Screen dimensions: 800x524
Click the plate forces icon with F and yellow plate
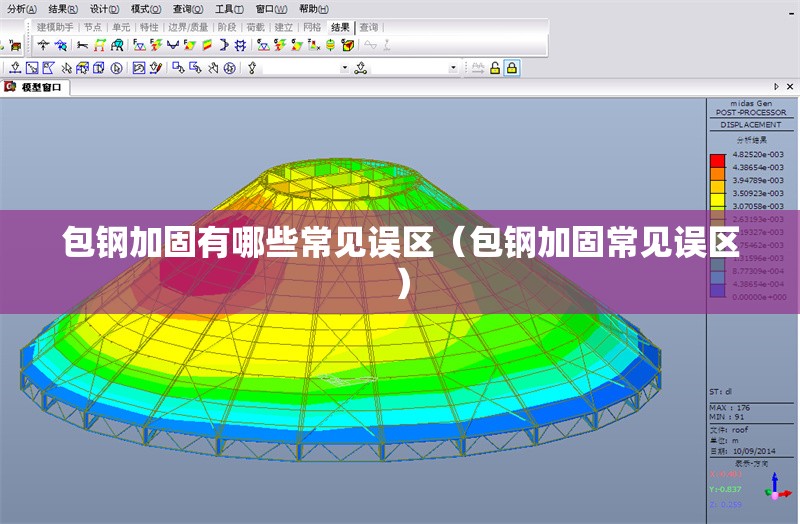190,45
